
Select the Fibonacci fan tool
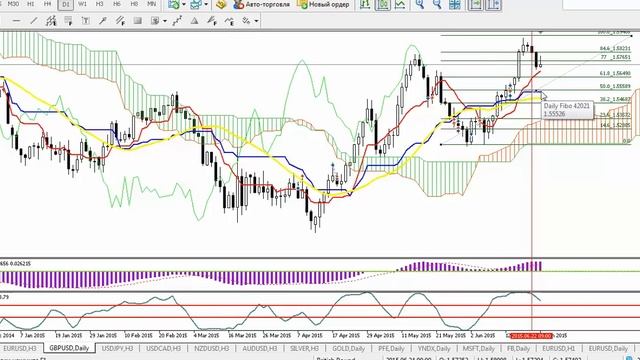[x=212, y=21]
